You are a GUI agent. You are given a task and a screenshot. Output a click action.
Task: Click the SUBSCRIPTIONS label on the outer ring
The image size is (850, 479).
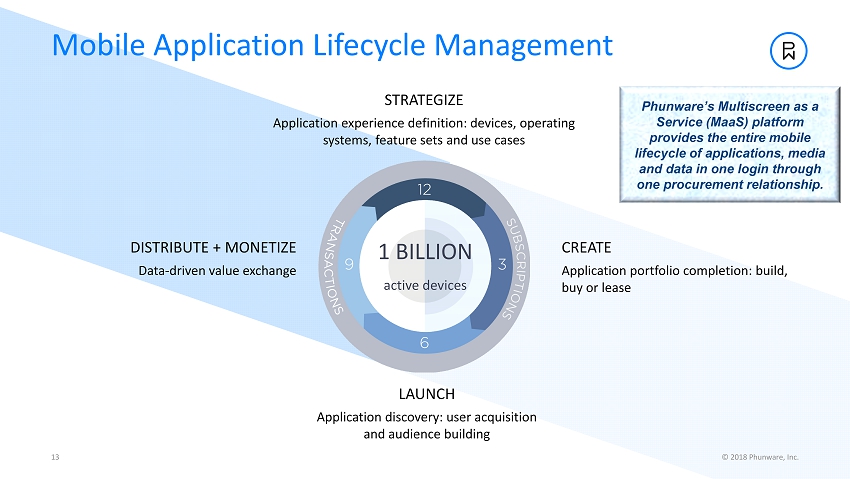click(x=524, y=267)
